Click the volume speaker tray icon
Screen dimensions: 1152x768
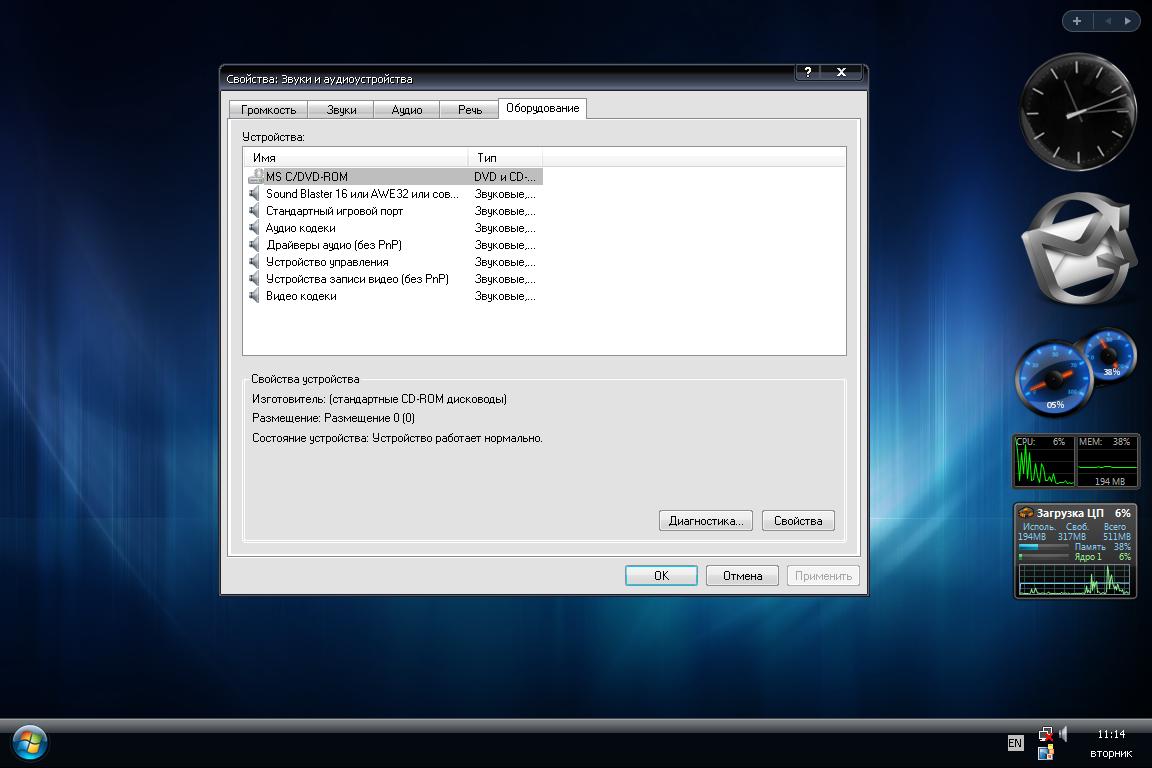pyautogui.click(x=1063, y=734)
